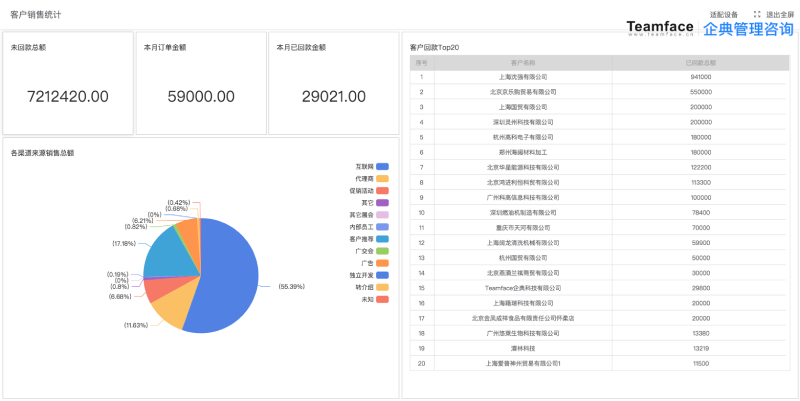Click the Teamface logo
This screenshot has width=800, height=401.
[x=660, y=28]
